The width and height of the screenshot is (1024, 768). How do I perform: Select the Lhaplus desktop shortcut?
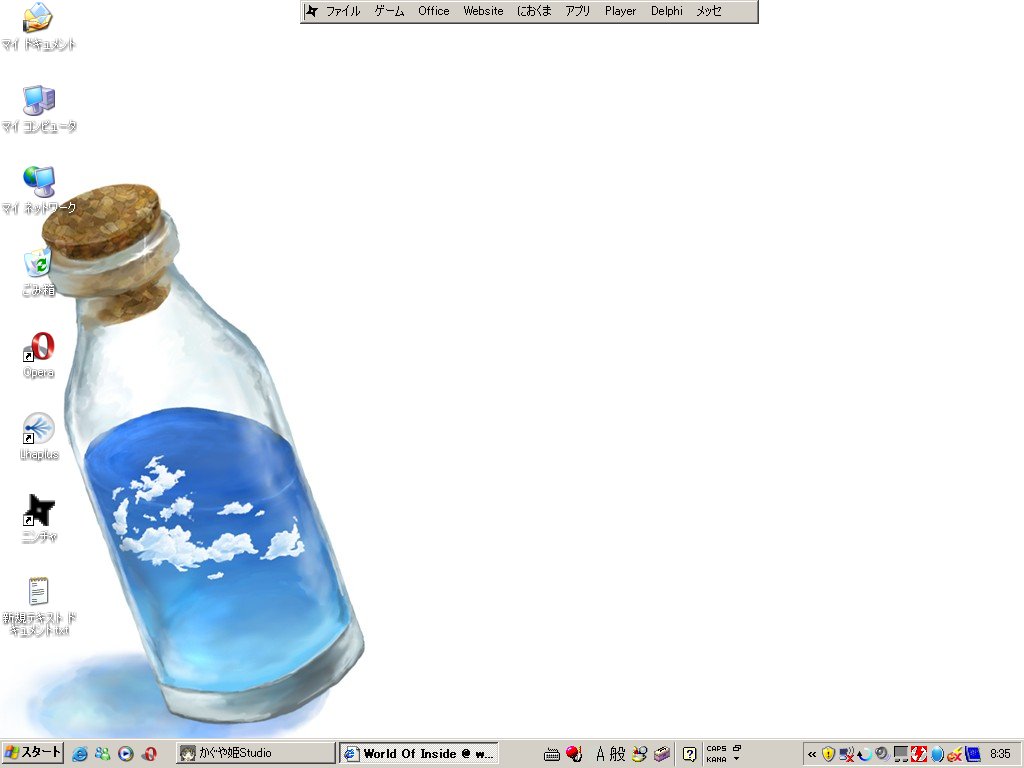[x=39, y=436]
